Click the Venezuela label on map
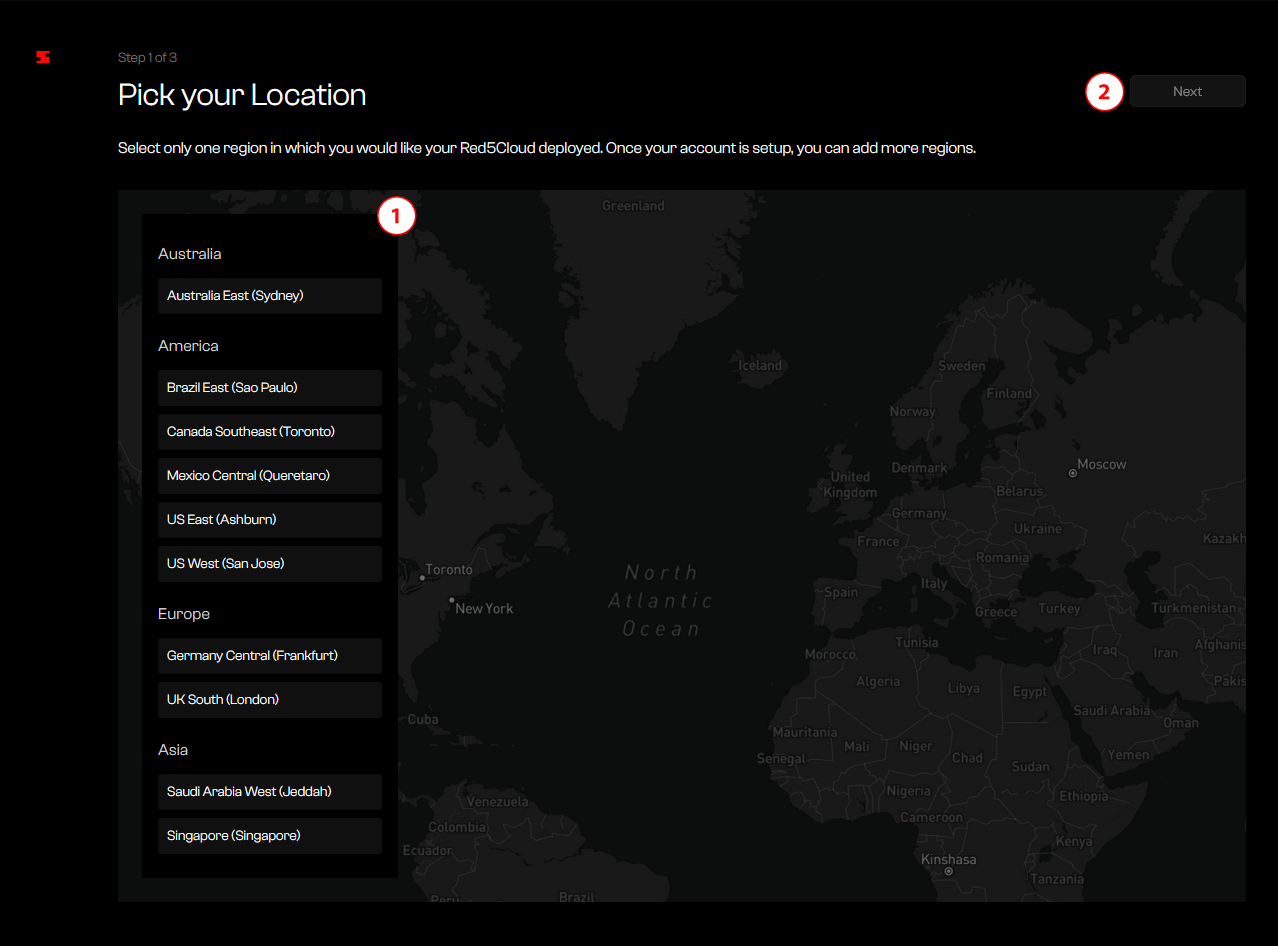 point(498,802)
